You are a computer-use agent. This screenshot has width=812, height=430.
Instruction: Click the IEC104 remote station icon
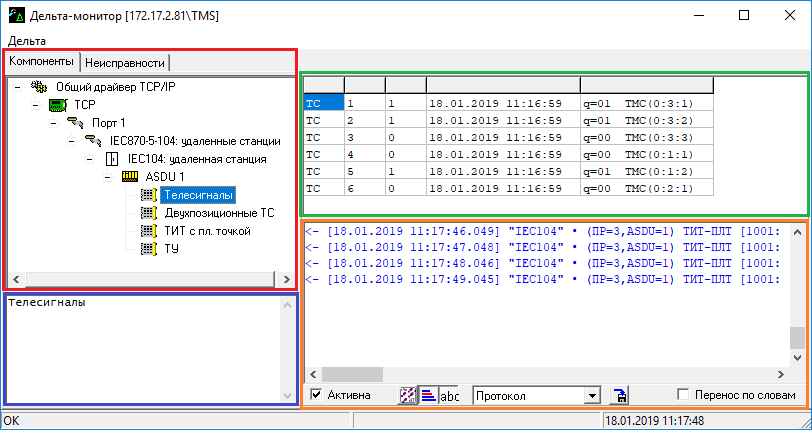112,159
